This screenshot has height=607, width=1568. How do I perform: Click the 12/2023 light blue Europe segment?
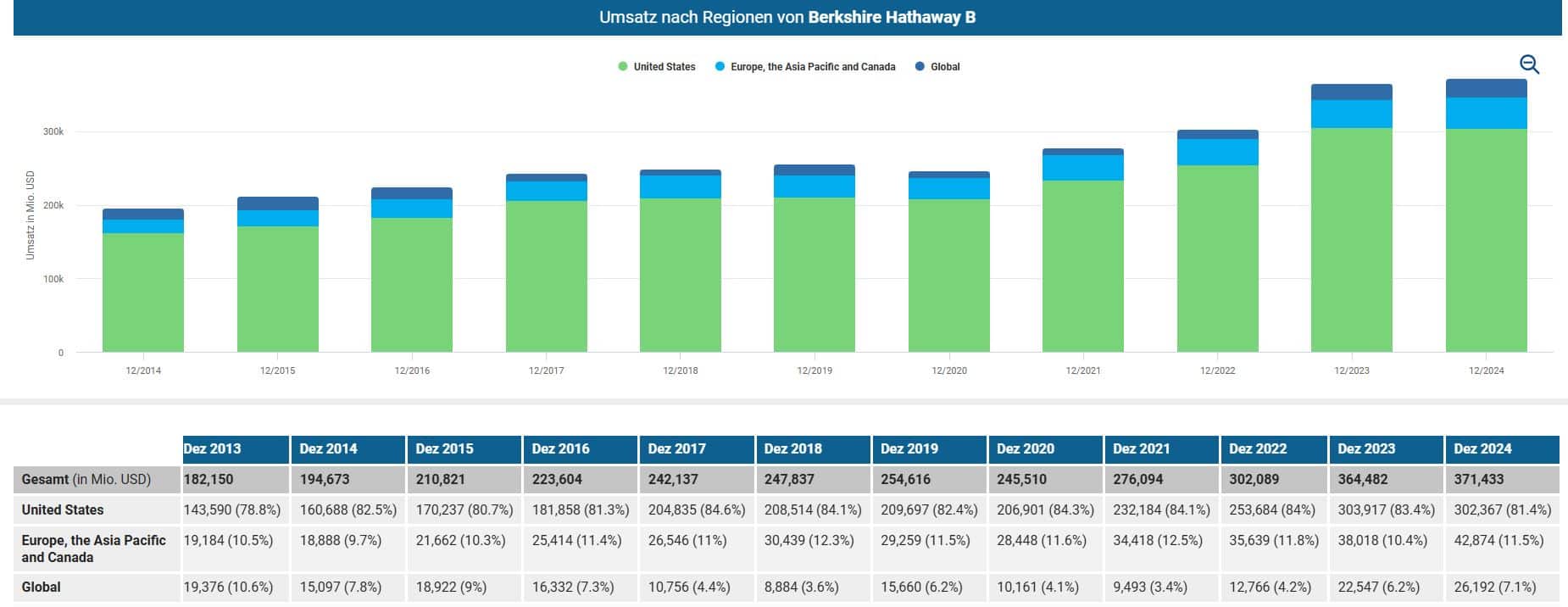click(x=1351, y=114)
